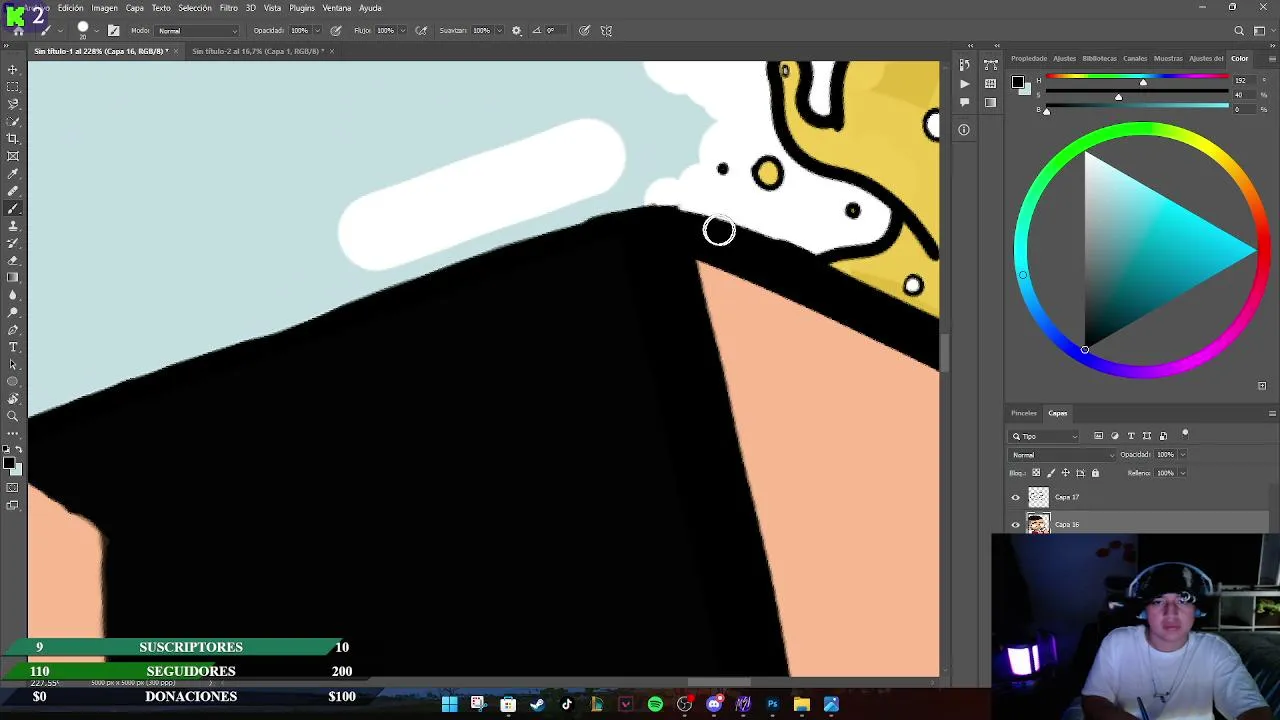Hide layer Capa 17
The height and width of the screenshot is (720, 1280).
click(x=1016, y=497)
